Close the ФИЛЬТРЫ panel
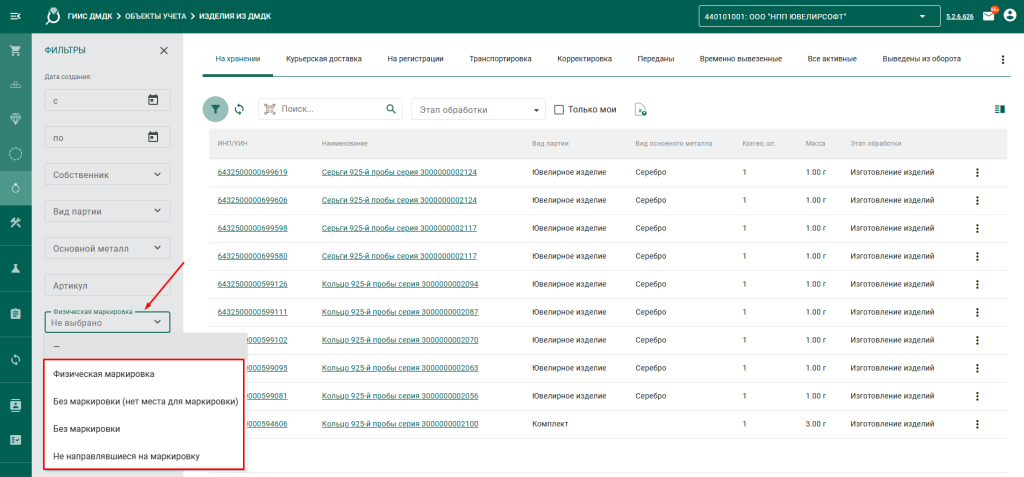Screen dimensions: 1024x477 [x=164, y=50]
